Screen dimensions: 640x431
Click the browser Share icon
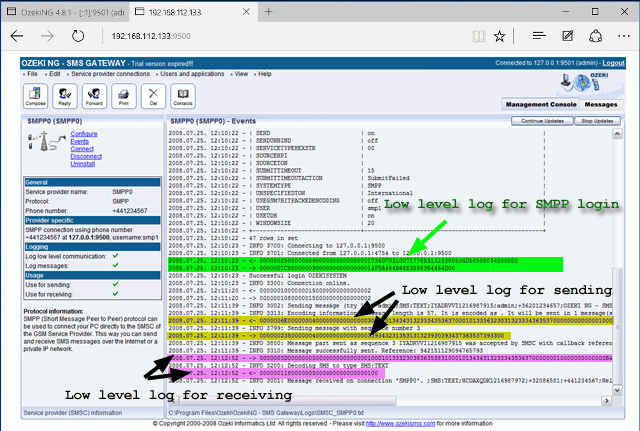click(x=596, y=36)
